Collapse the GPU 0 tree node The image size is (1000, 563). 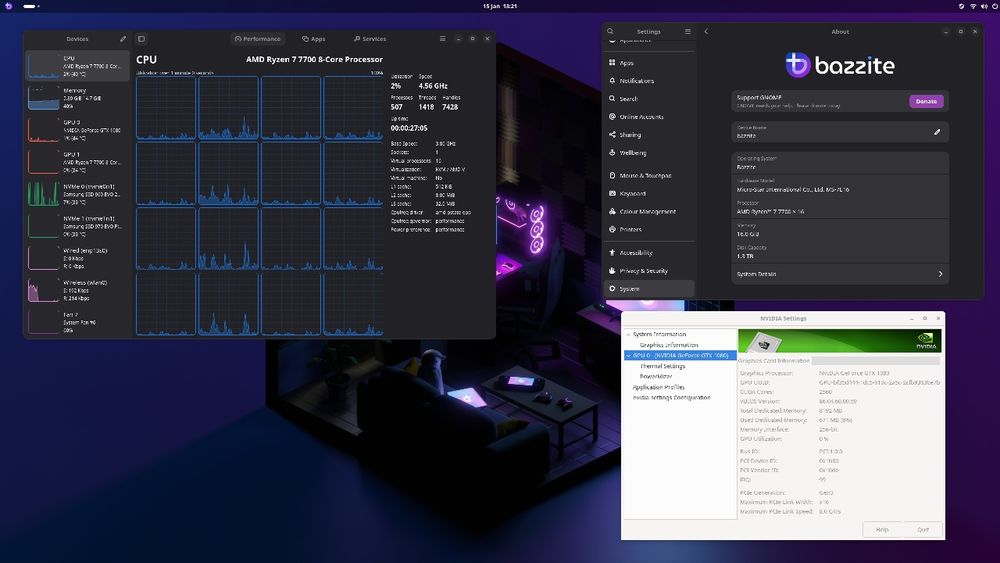point(628,355)
